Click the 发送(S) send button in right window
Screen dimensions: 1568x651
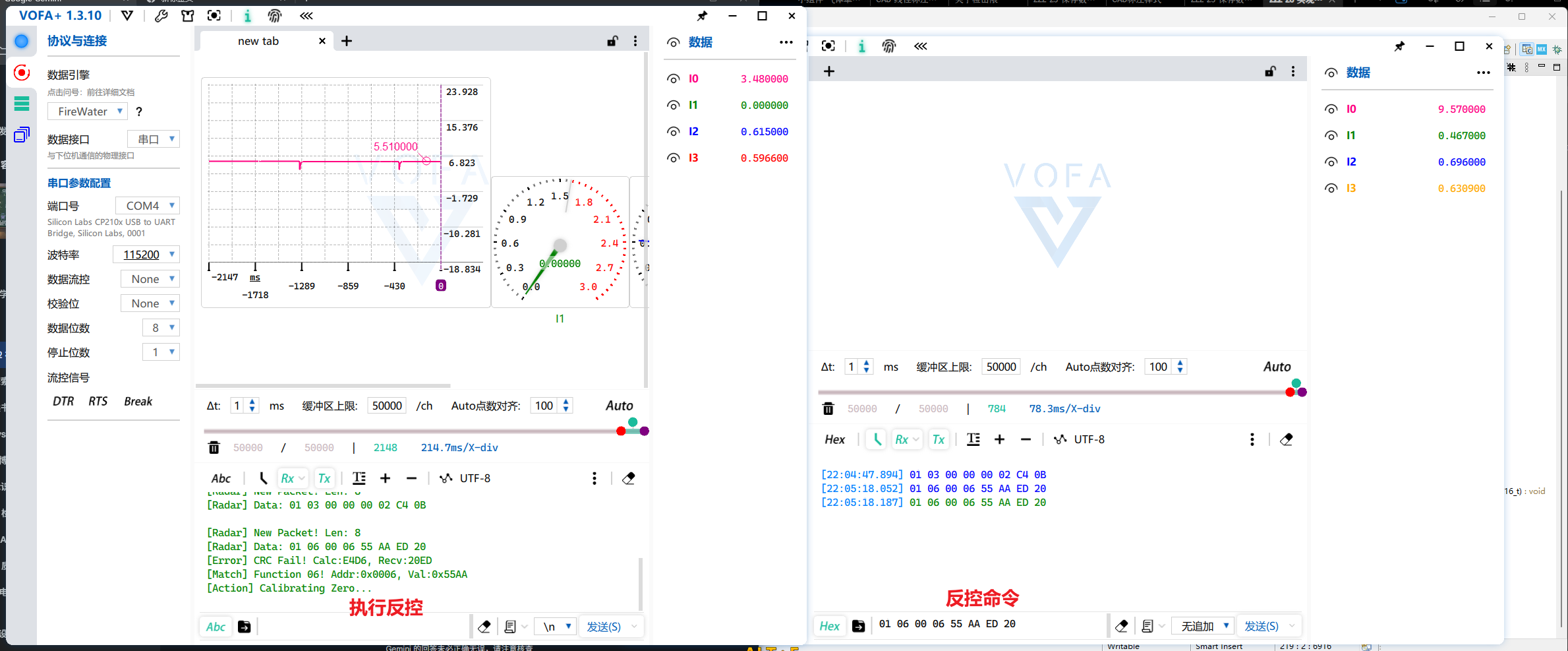click(1262, 626)
